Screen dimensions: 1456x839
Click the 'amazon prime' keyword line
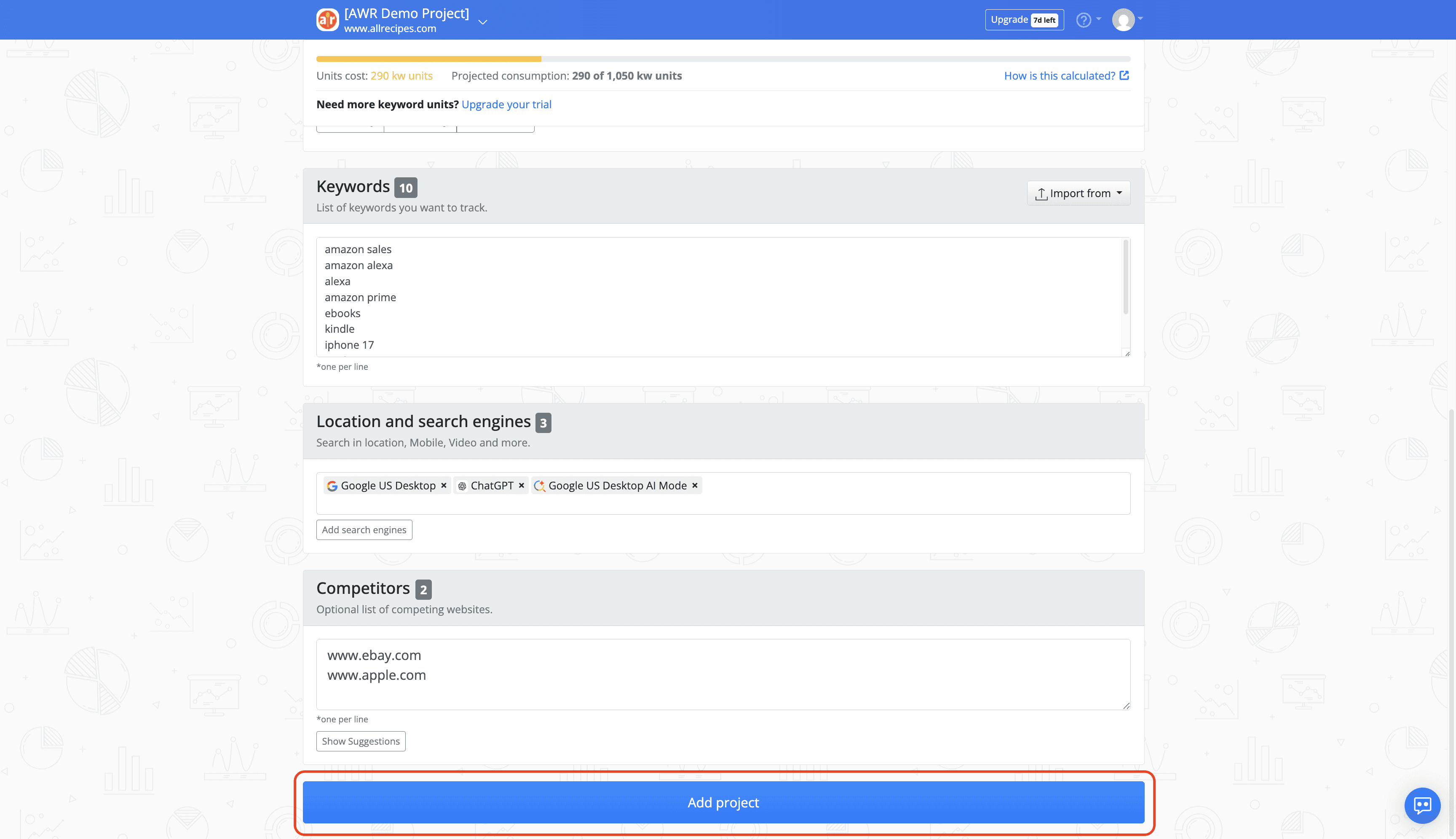pyautogui.click(x=360, y=297)
